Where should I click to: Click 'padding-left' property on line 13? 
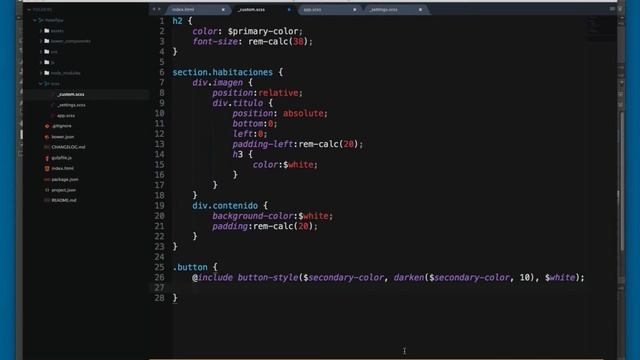(263, 144)
